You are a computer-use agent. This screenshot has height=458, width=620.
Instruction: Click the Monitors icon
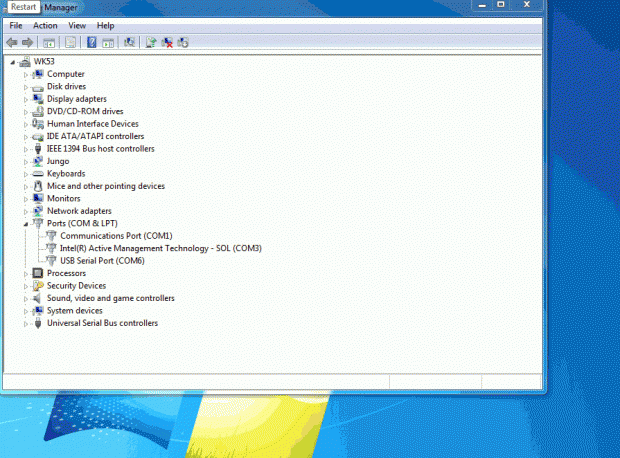click(38, 198)
